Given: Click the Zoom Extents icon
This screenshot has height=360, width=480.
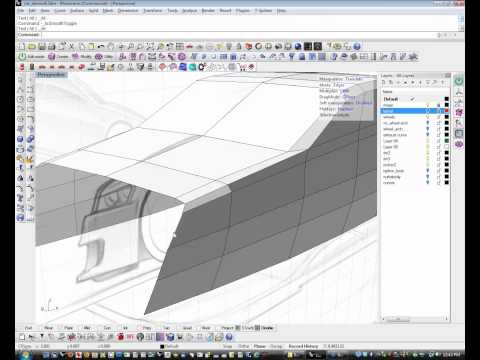Looking at the screenshot, I should [150, 46].
